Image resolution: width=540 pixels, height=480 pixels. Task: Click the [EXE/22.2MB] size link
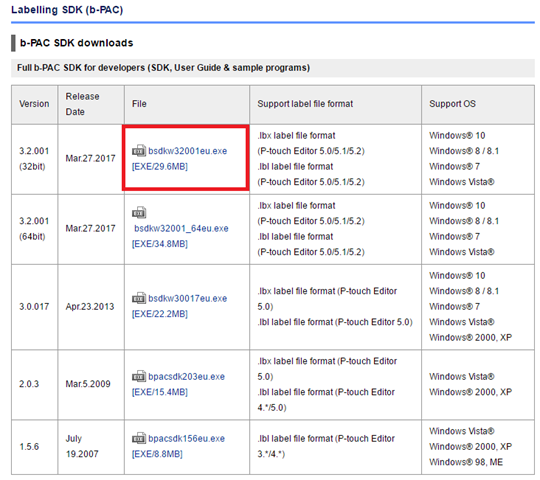point(160,314)
